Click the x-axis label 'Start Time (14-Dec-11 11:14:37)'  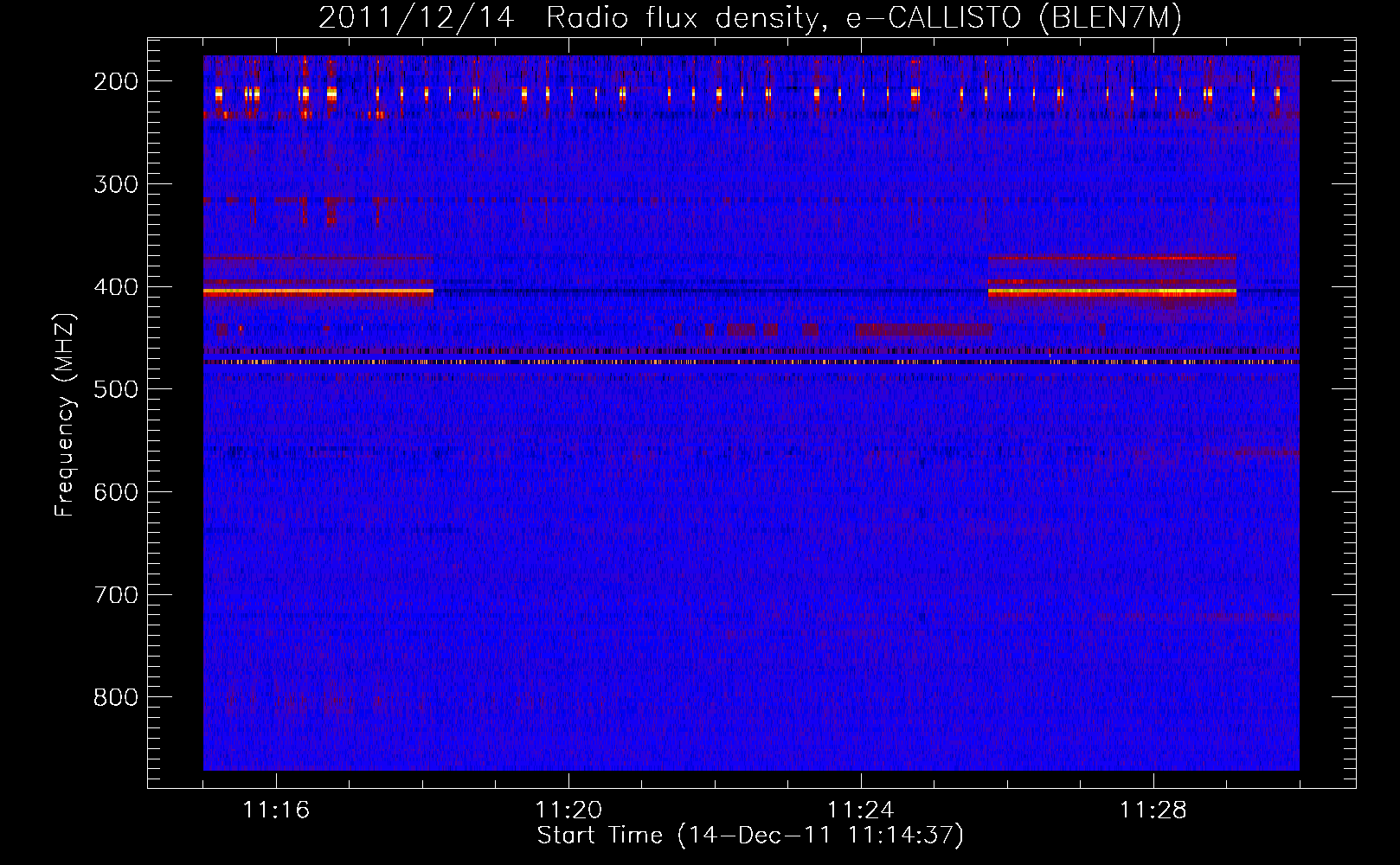pyautogui.click(x=750, y=836)
